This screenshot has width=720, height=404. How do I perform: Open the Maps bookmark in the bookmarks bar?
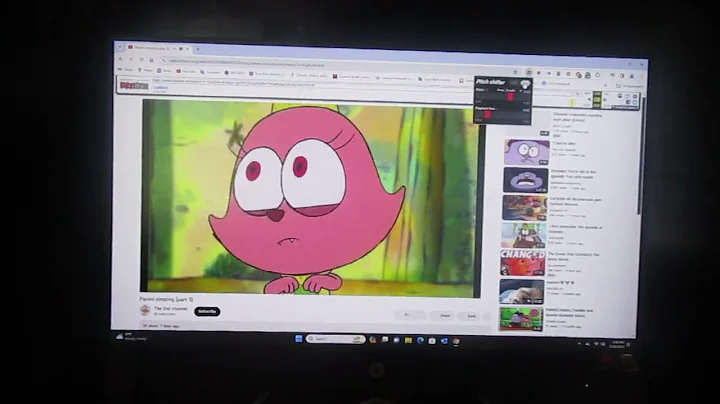145,70
